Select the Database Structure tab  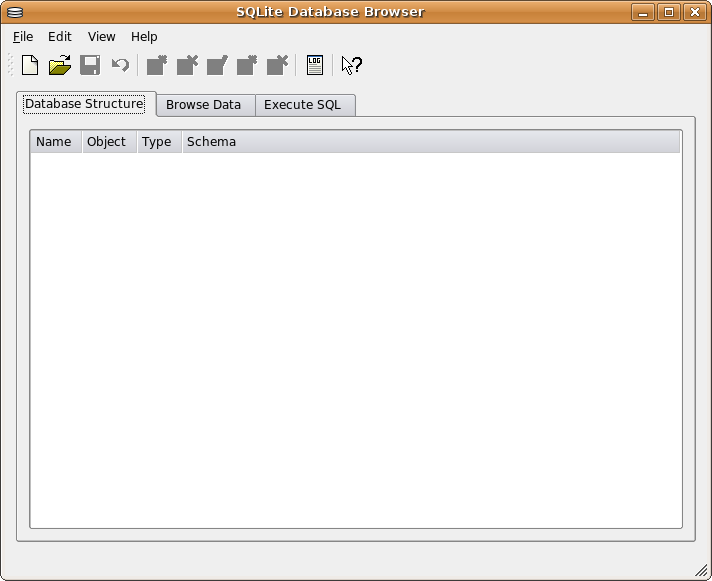point(85,104)
